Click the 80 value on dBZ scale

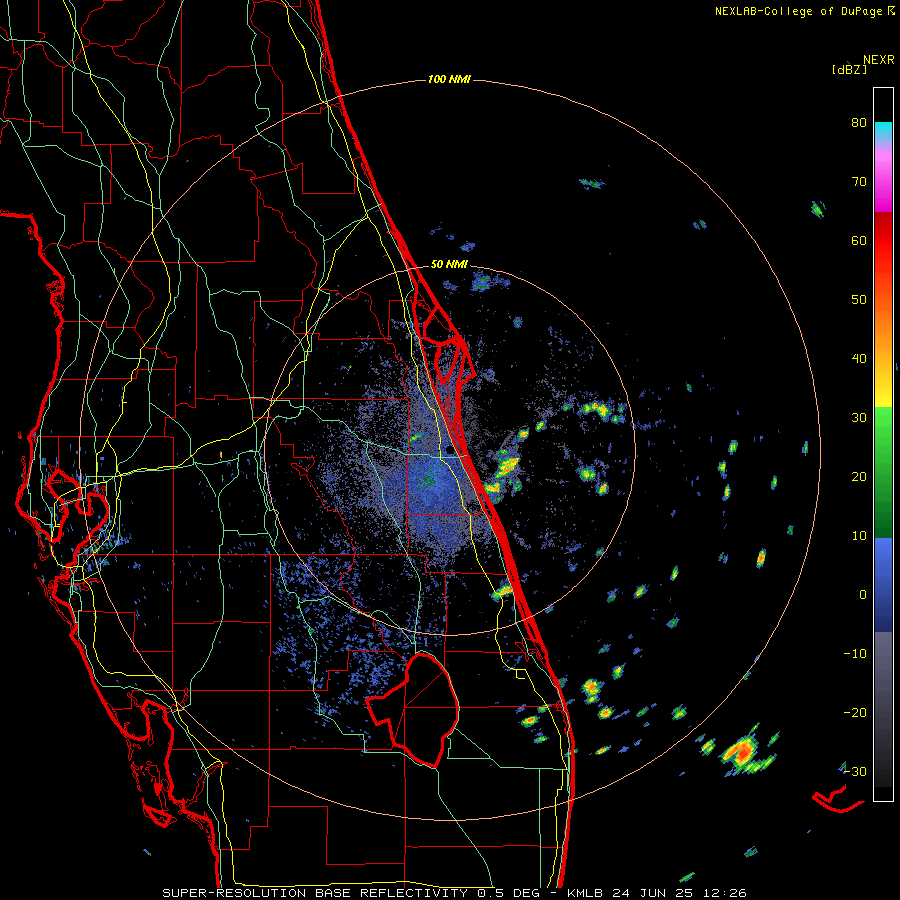point(859,123)
